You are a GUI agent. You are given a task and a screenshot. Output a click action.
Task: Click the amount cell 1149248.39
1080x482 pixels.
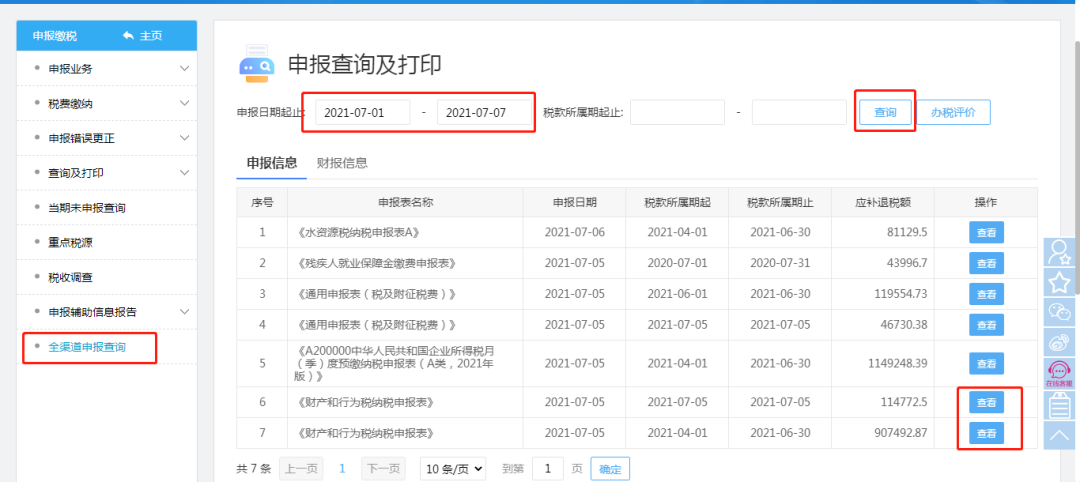pos(883,364)
